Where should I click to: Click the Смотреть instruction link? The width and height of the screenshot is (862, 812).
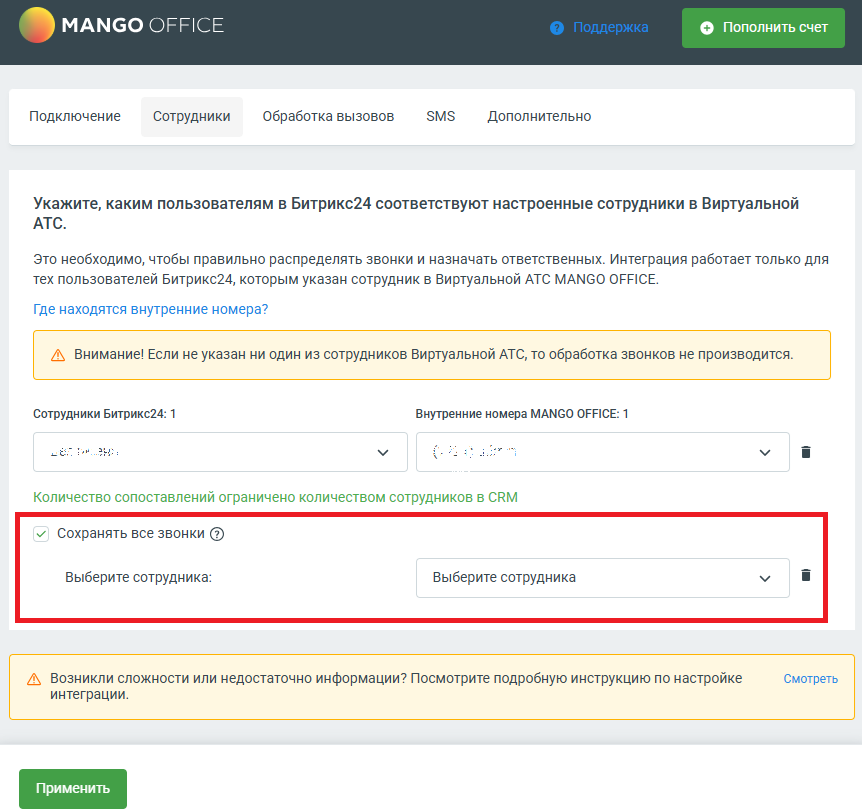click(x=810, y=679)
